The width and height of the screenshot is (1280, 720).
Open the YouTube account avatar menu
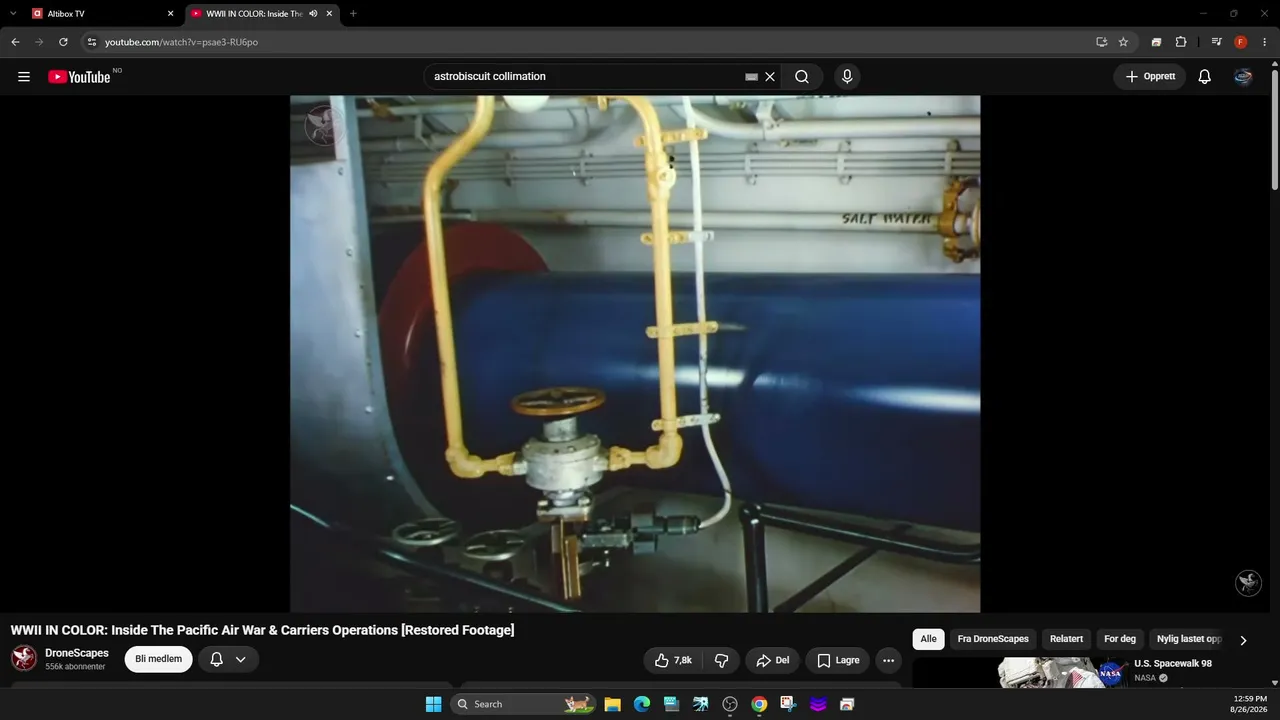[x=1243, y=77]
